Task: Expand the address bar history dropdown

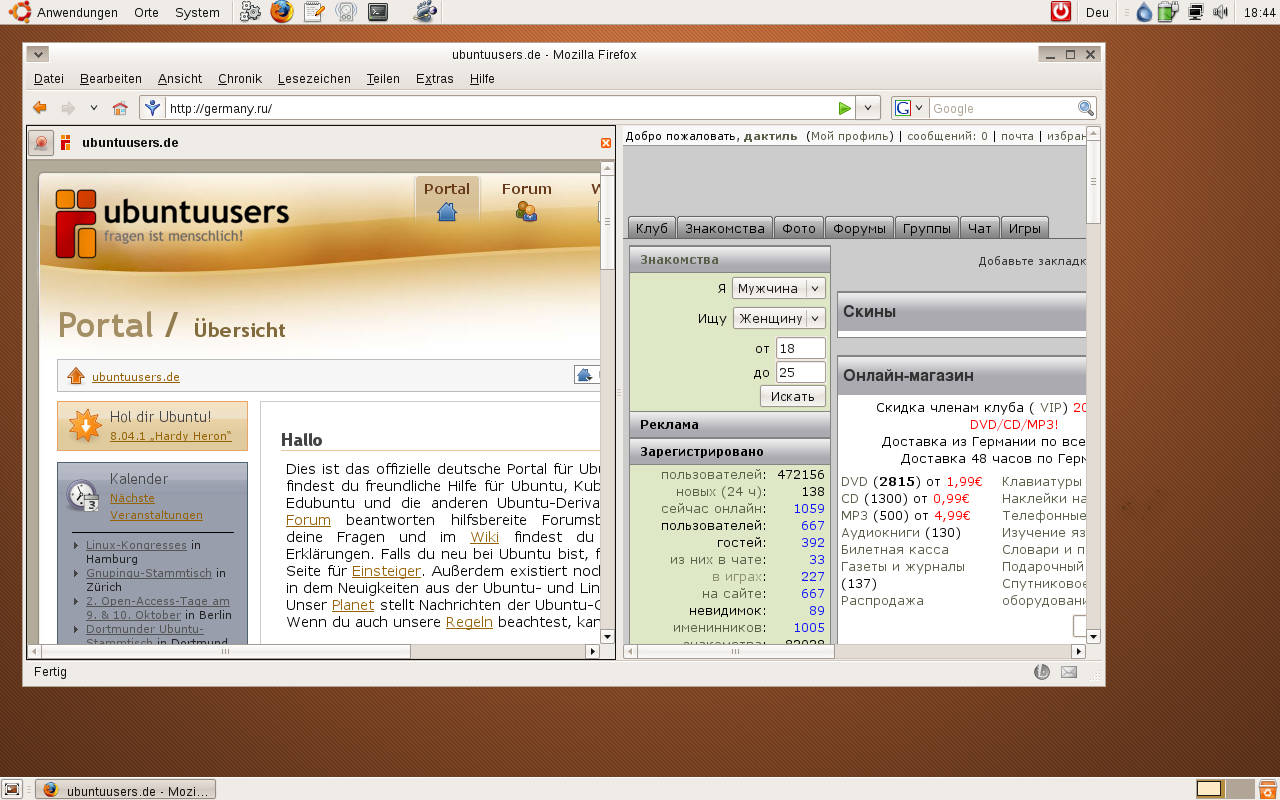Action: 868,108
